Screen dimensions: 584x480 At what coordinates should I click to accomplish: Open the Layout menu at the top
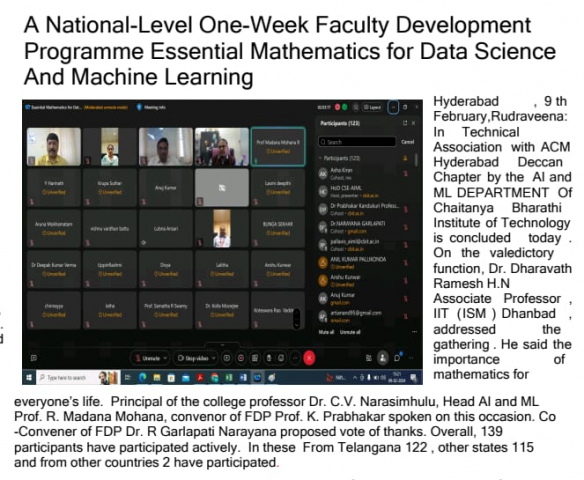[372, 107]
